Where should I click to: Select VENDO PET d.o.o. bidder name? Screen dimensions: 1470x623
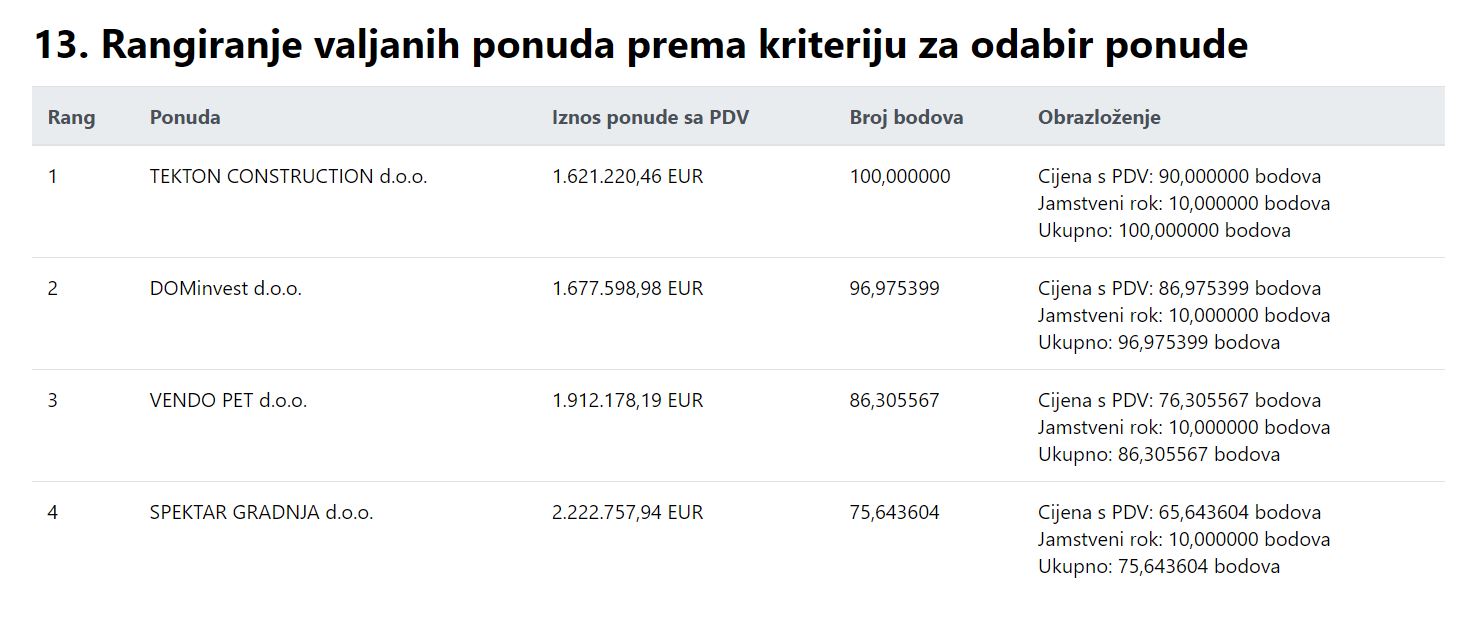228,401
